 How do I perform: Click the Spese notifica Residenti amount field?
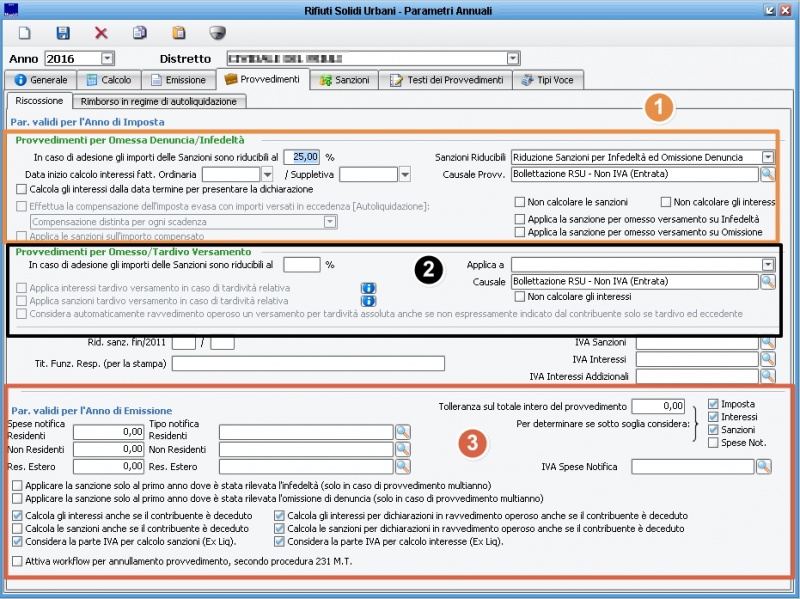109,432
